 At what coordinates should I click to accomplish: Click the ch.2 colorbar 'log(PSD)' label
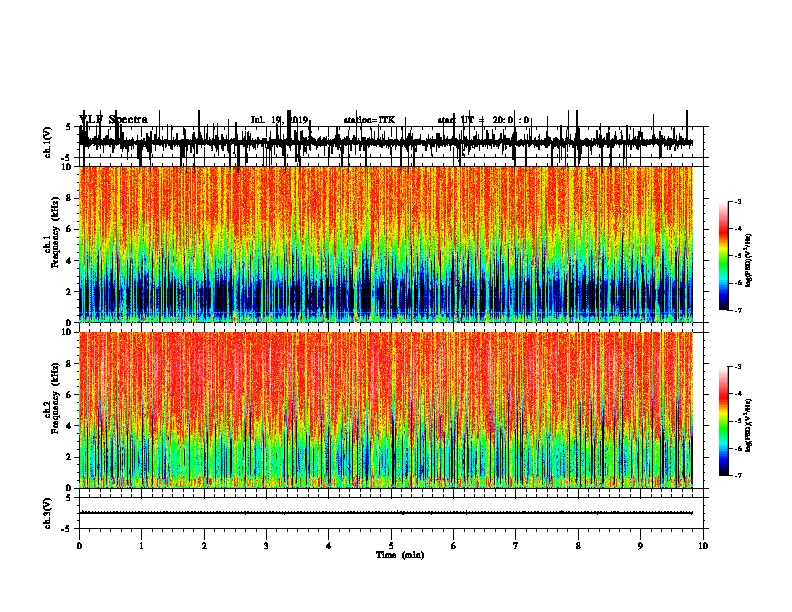749,425
